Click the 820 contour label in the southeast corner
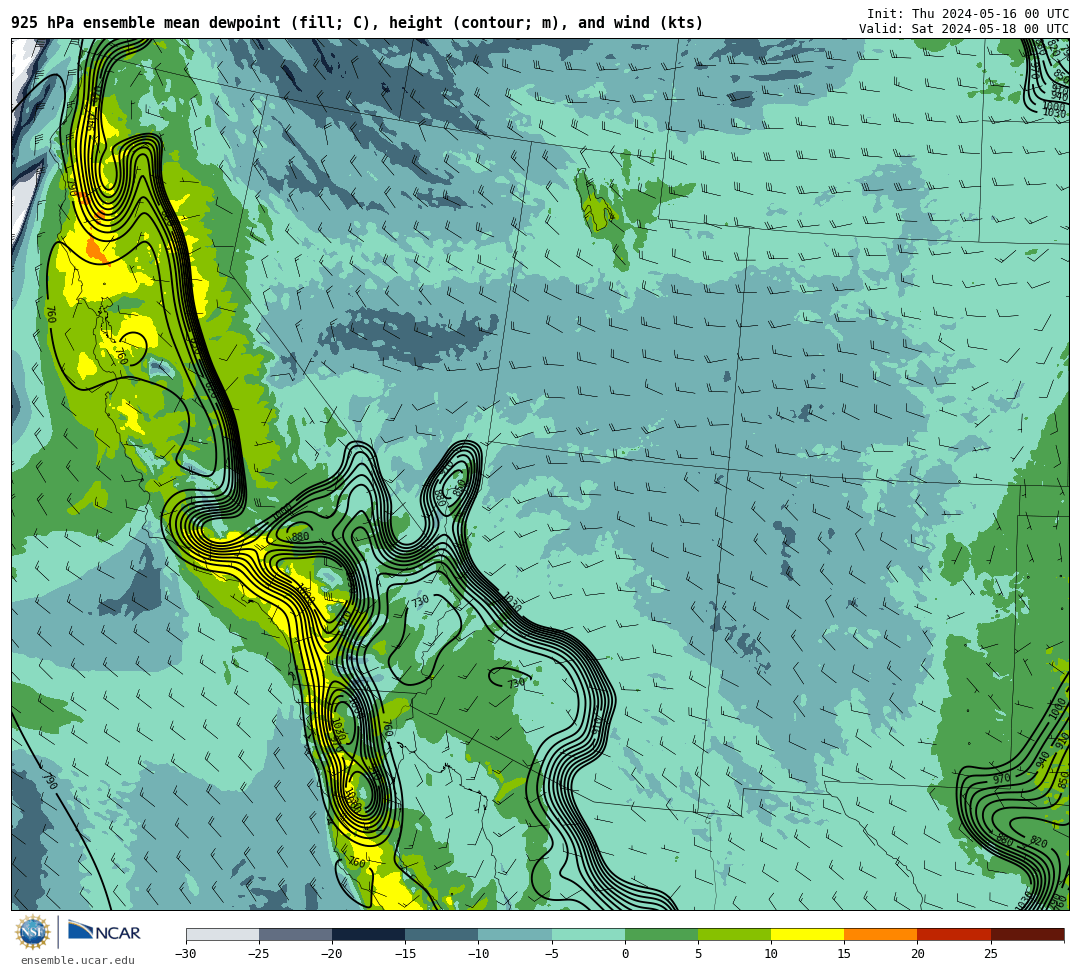This screenshot has width=1080, height=973. (1039, 843)
